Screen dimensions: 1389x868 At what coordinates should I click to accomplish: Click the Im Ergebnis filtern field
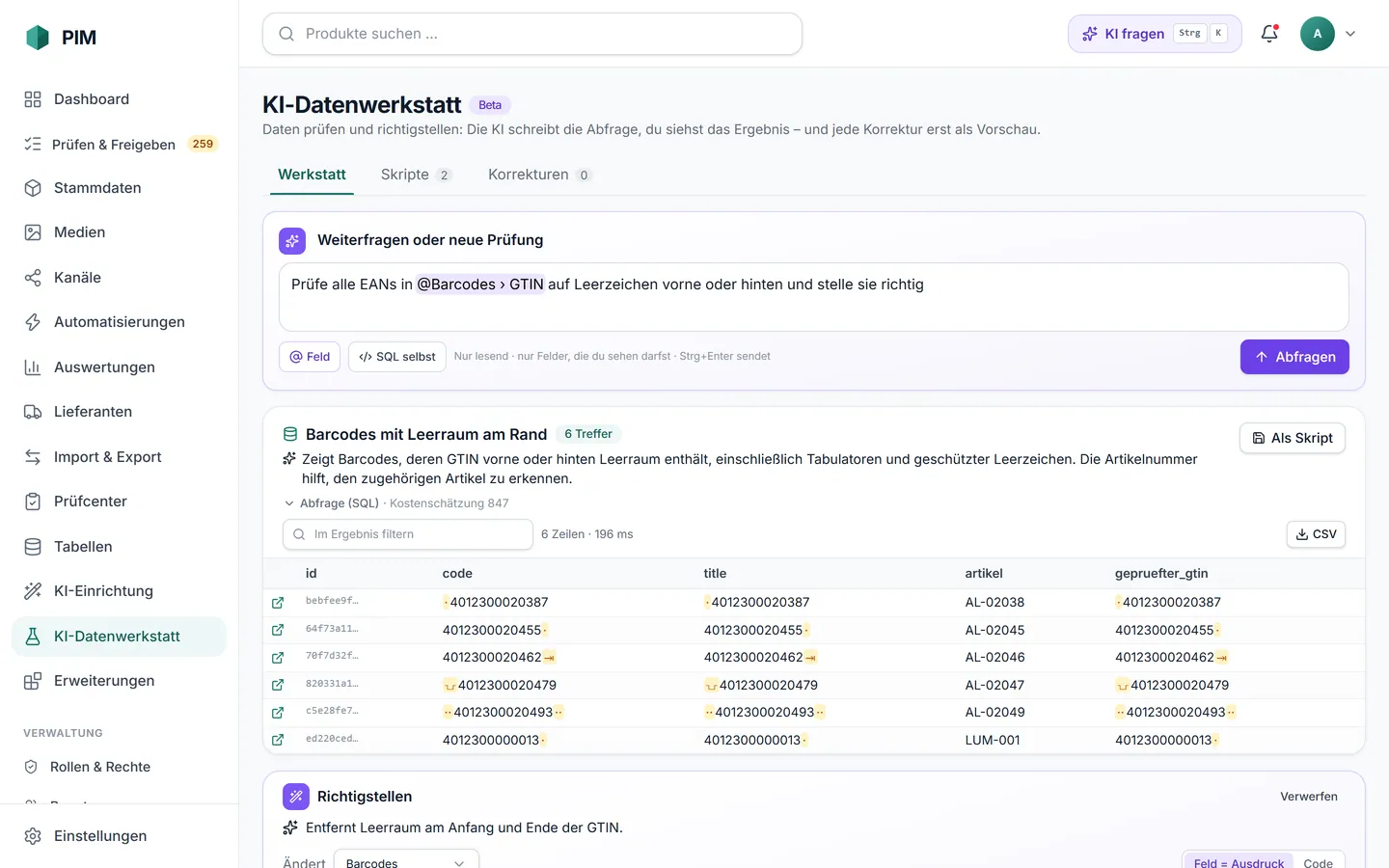point(408,534)
